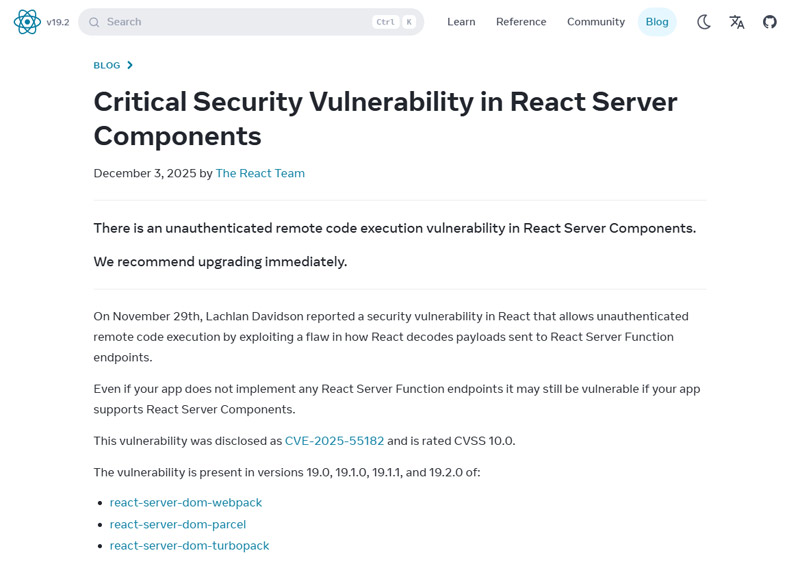800x566 pixels.
Task: Click the breadcrumb chevron arrow
Action: [130, 66]
